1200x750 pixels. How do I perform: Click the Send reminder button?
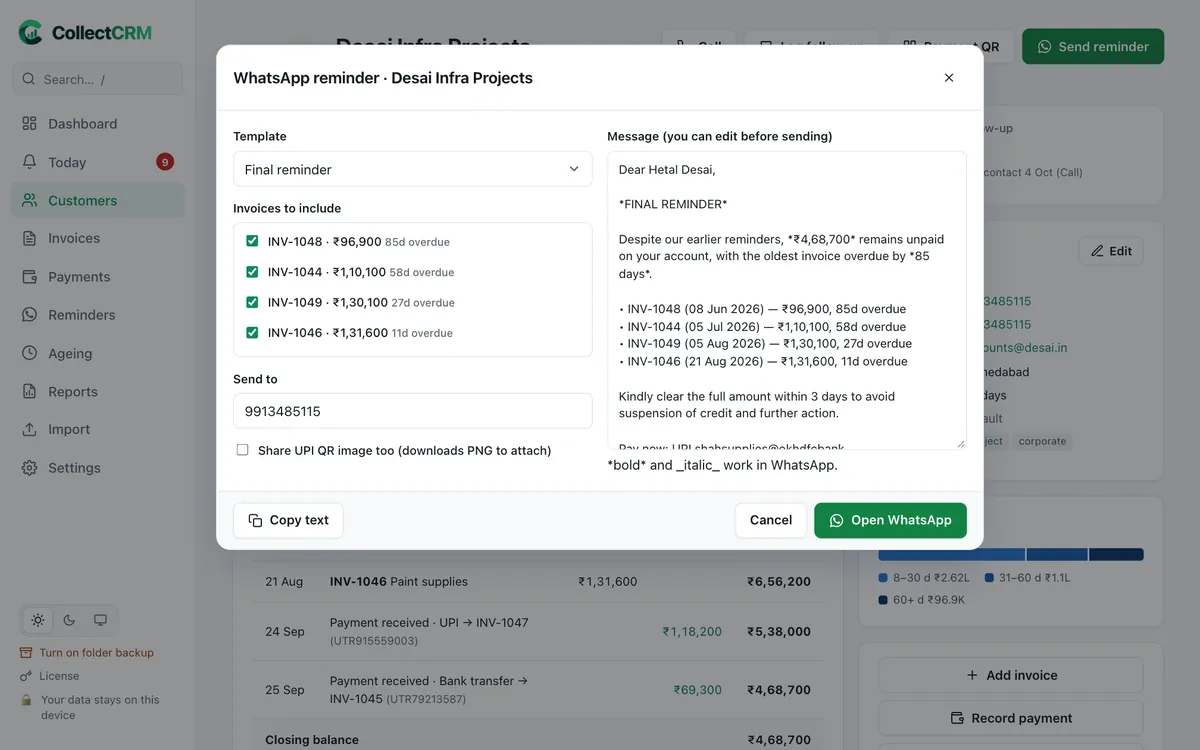click(x=1093, y=46)
